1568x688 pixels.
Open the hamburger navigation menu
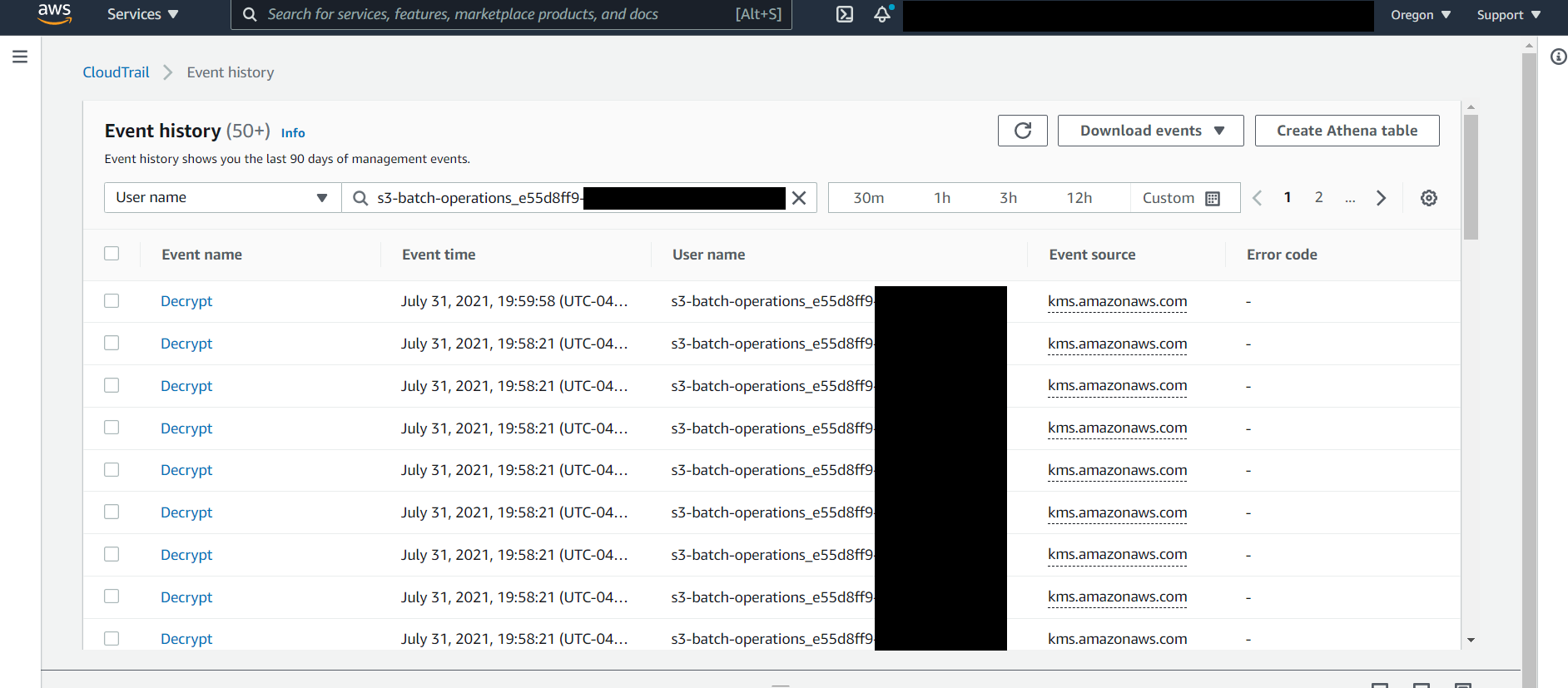tap(20, 57)
